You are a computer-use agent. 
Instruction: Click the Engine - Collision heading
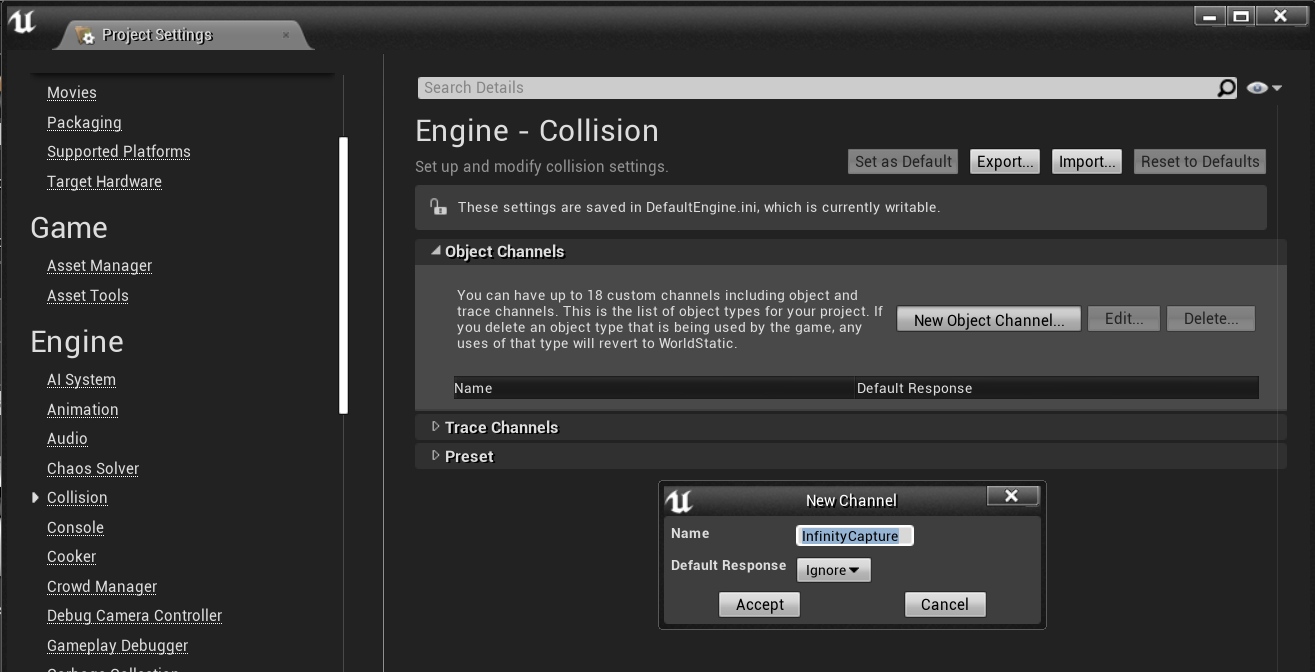[537, 131]
